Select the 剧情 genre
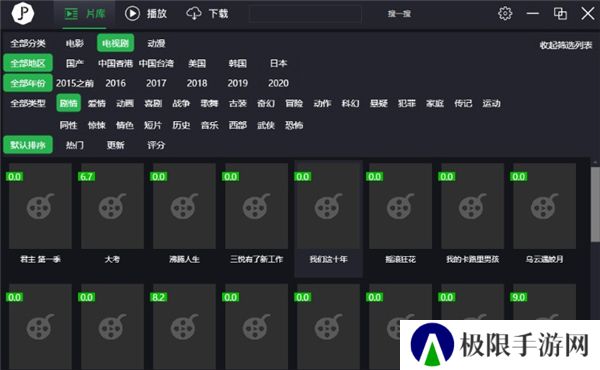 click(x=68, y=103)
